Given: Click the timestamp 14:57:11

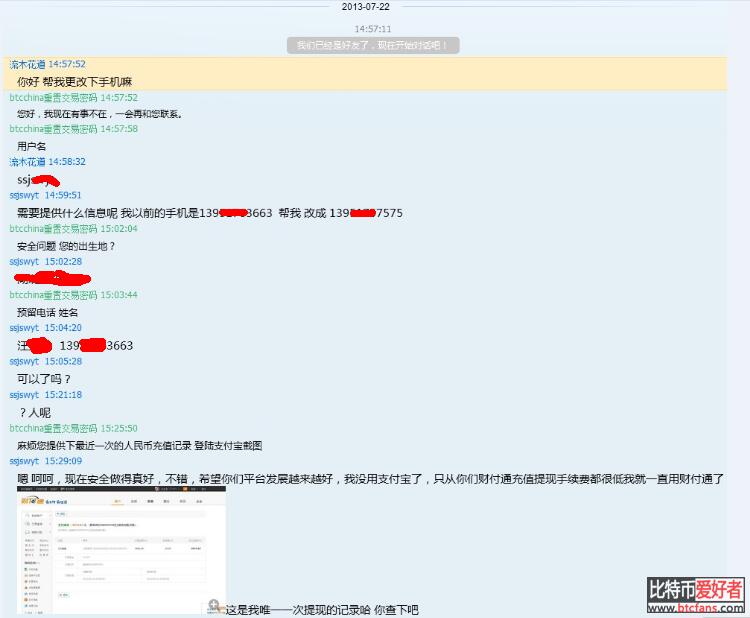Looking at the screenshot, I should (x=373, y=29).
